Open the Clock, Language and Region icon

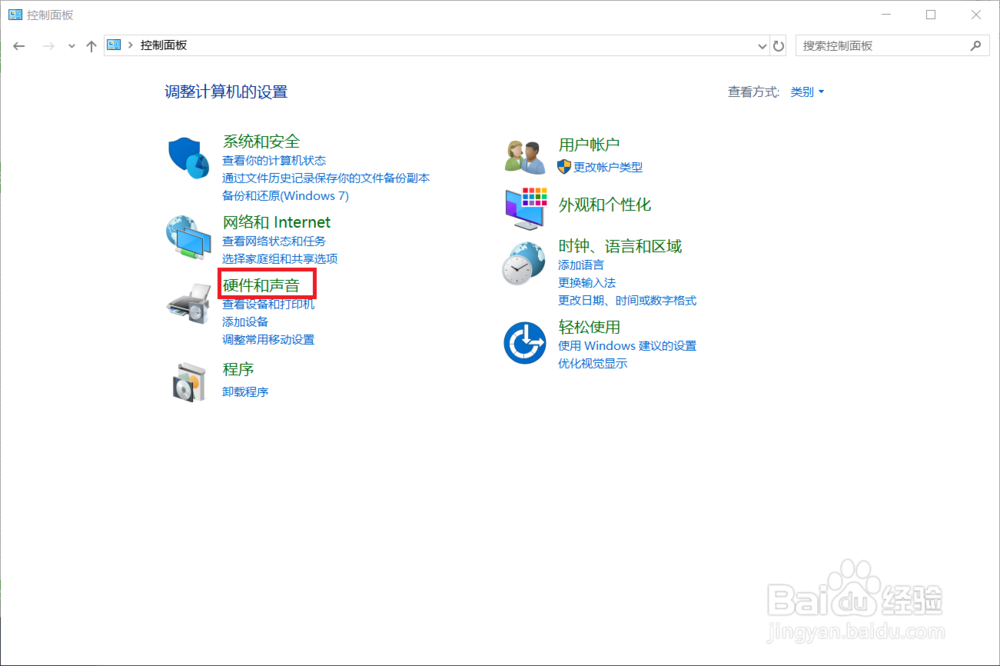[524, 263]
